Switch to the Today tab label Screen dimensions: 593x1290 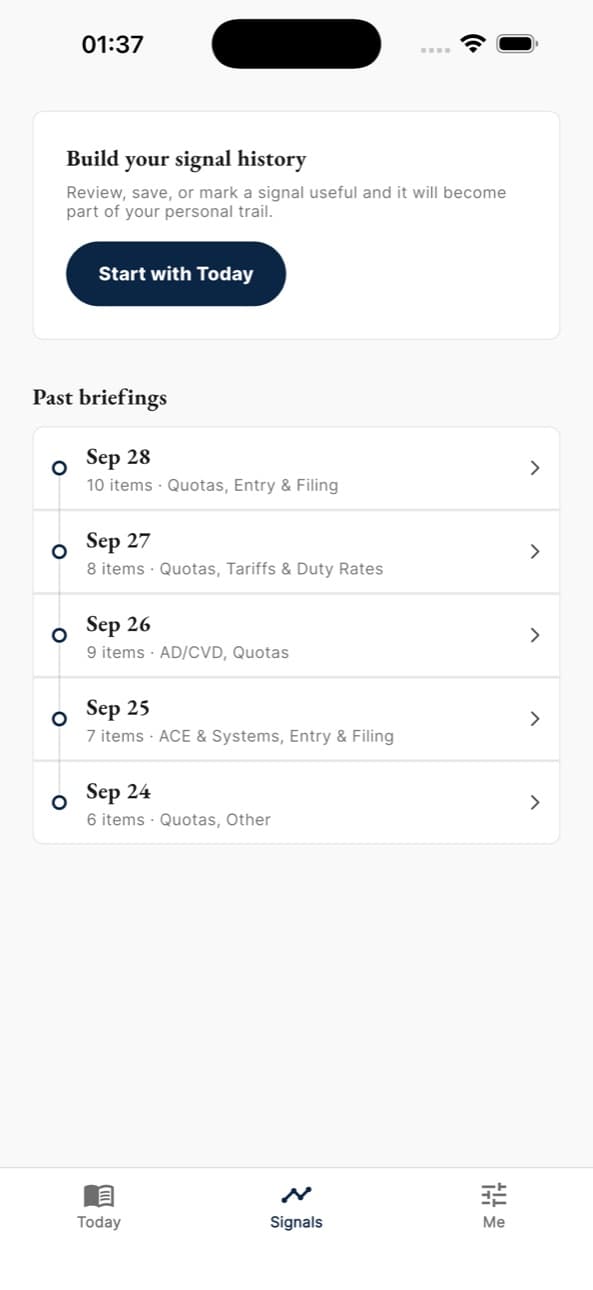(98, 1222)
